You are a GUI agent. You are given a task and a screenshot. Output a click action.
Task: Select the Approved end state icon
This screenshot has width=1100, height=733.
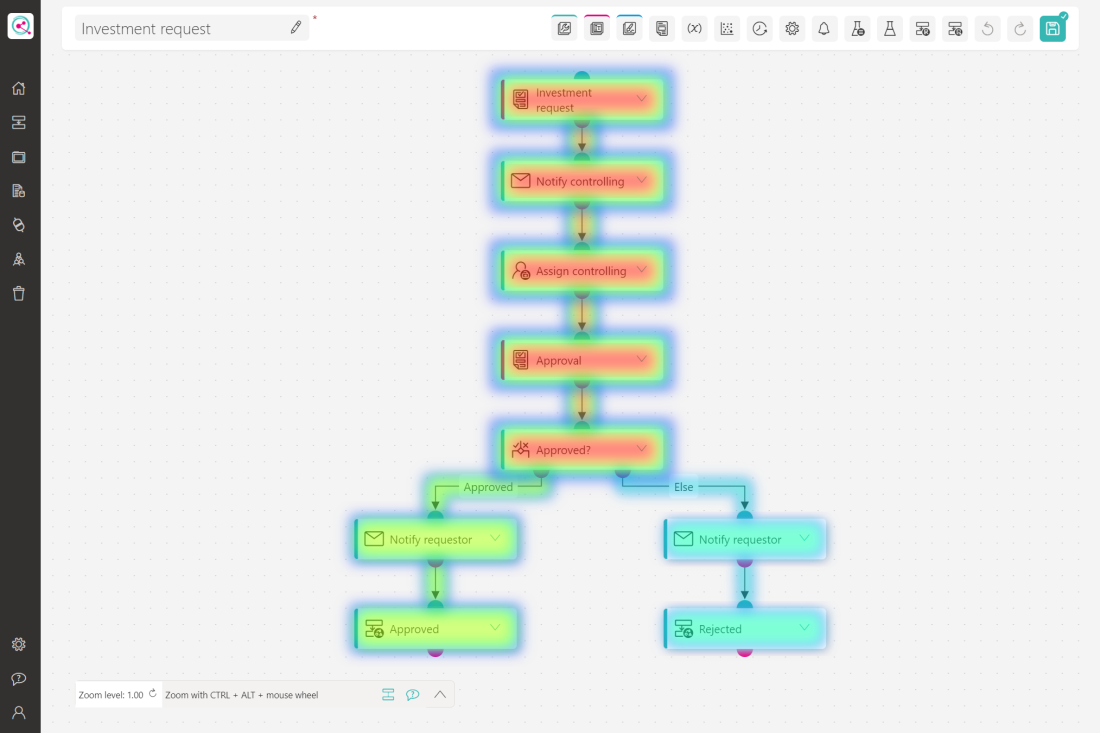click(374, 629)
